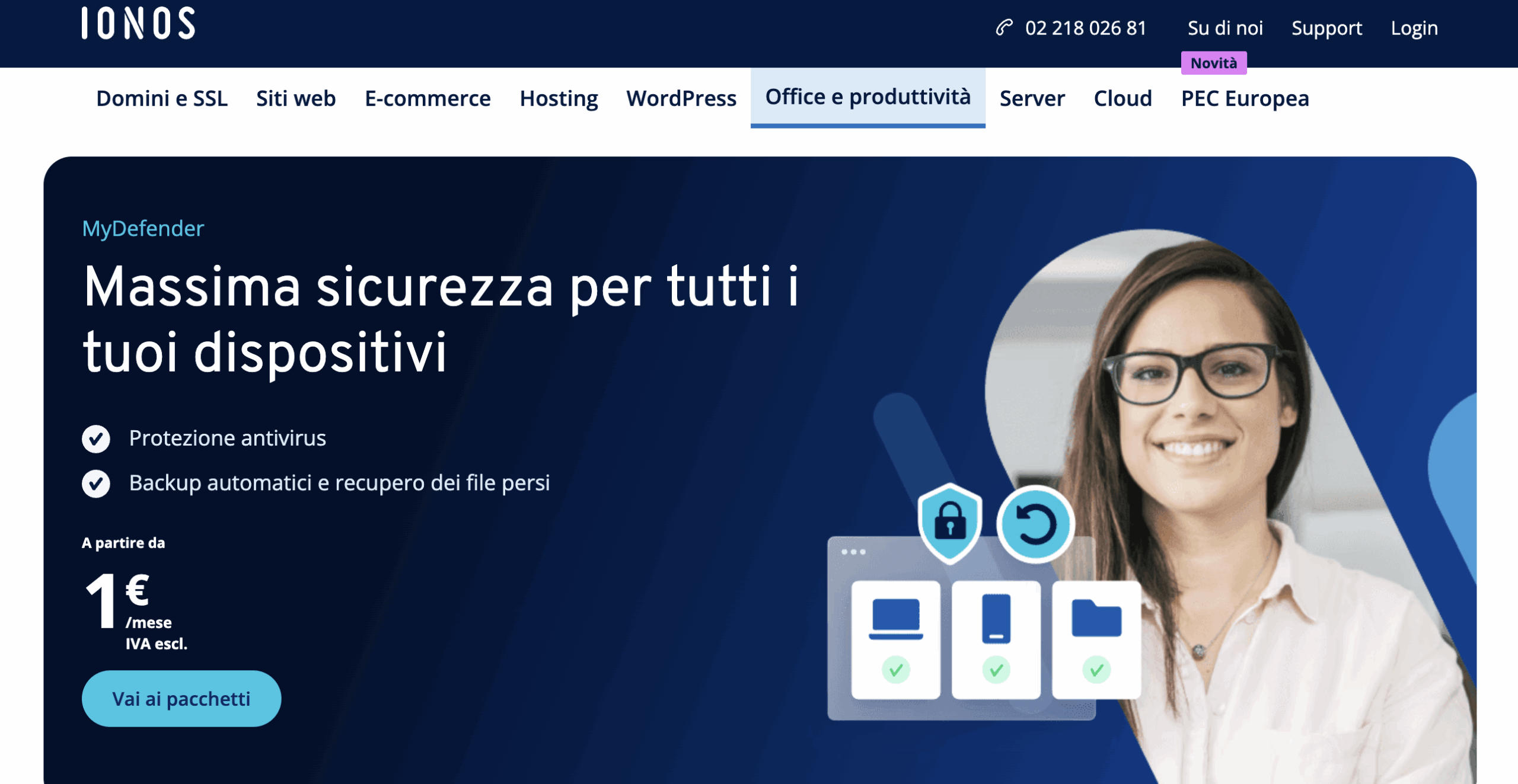Click the shield lock icon
This screenshot has height=784, width=1518.
point(950,522)
